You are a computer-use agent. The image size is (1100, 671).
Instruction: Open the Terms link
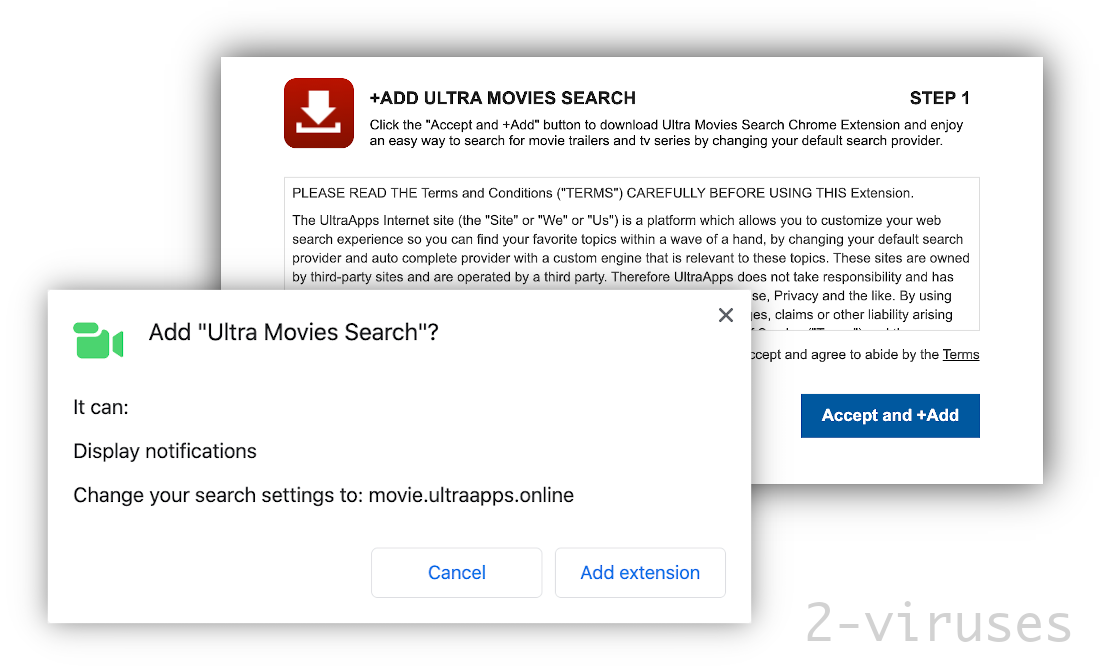[x=960, y=354]
